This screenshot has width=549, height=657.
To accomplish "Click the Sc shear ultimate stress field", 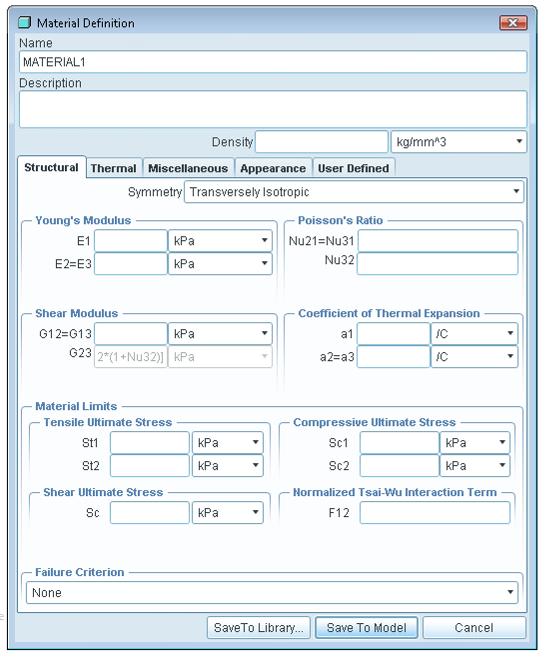I will (x=150, y=513).
